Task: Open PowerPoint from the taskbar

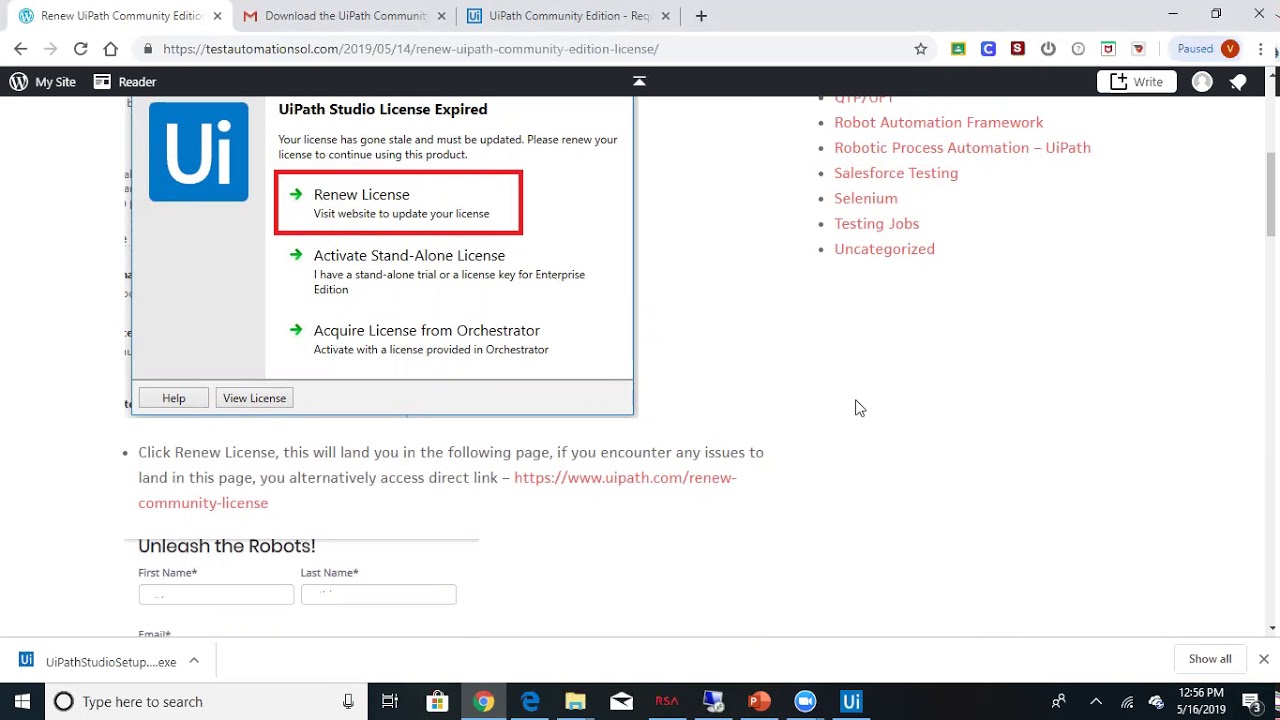Action: coord(759,701)
